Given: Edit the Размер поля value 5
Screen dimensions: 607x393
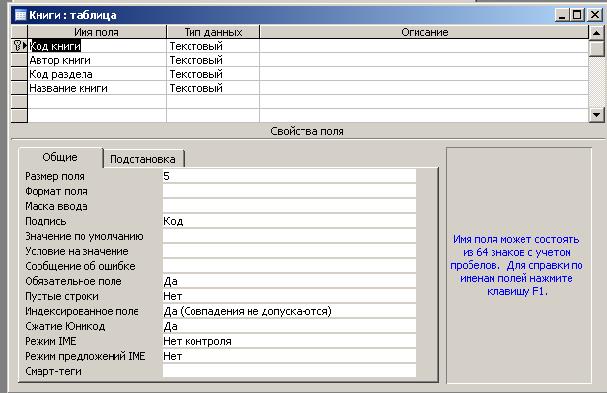Looking at the screenshot, I should point(289,176).
